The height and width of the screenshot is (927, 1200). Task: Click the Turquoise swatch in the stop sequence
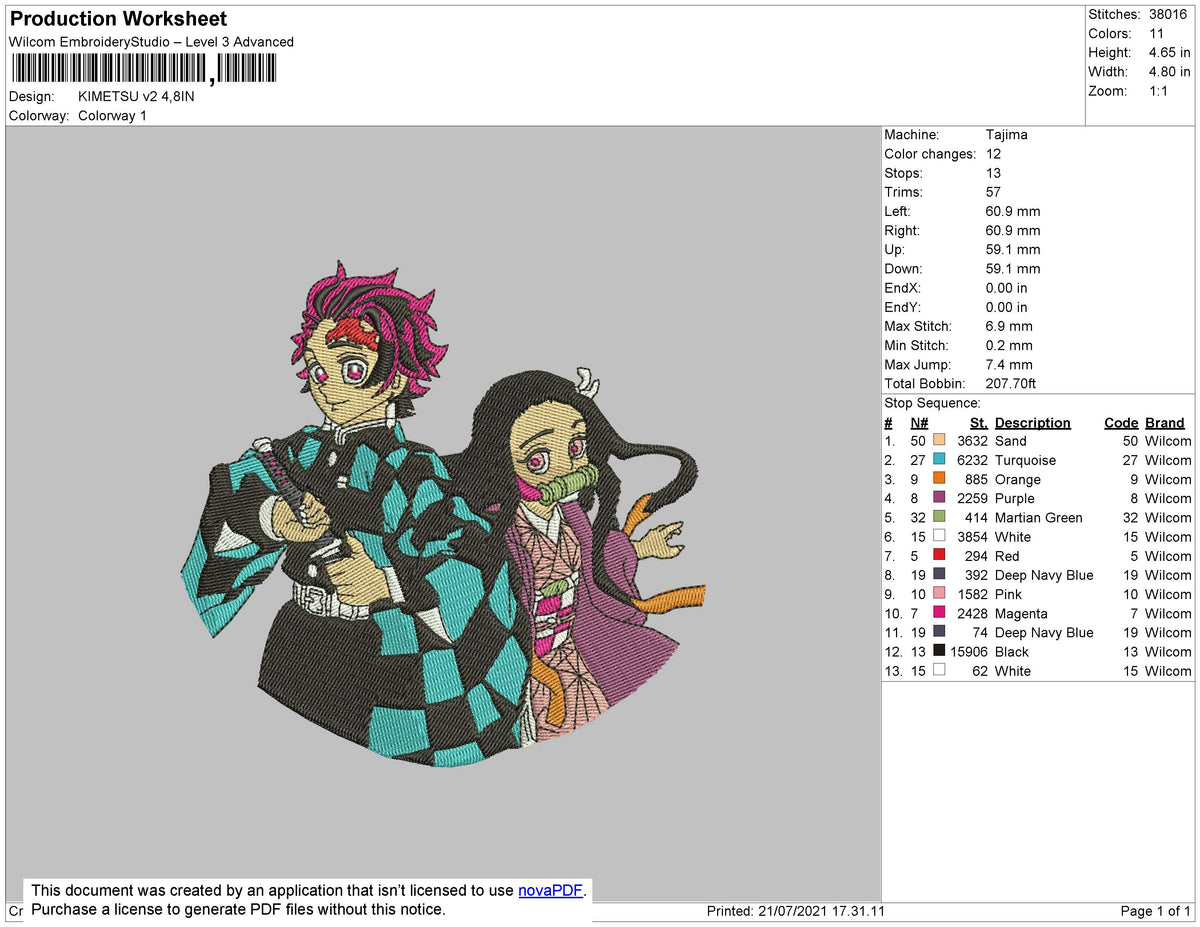click(938, 460)
